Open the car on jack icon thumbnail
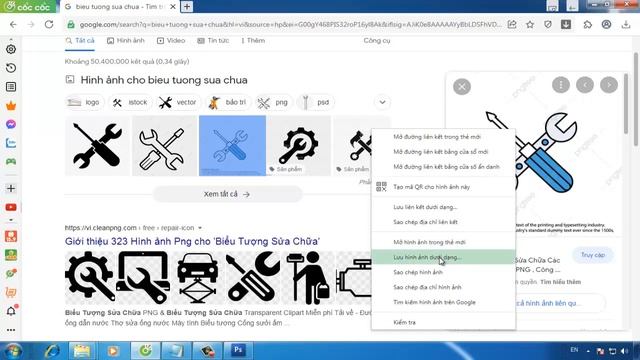 point(198,278)
